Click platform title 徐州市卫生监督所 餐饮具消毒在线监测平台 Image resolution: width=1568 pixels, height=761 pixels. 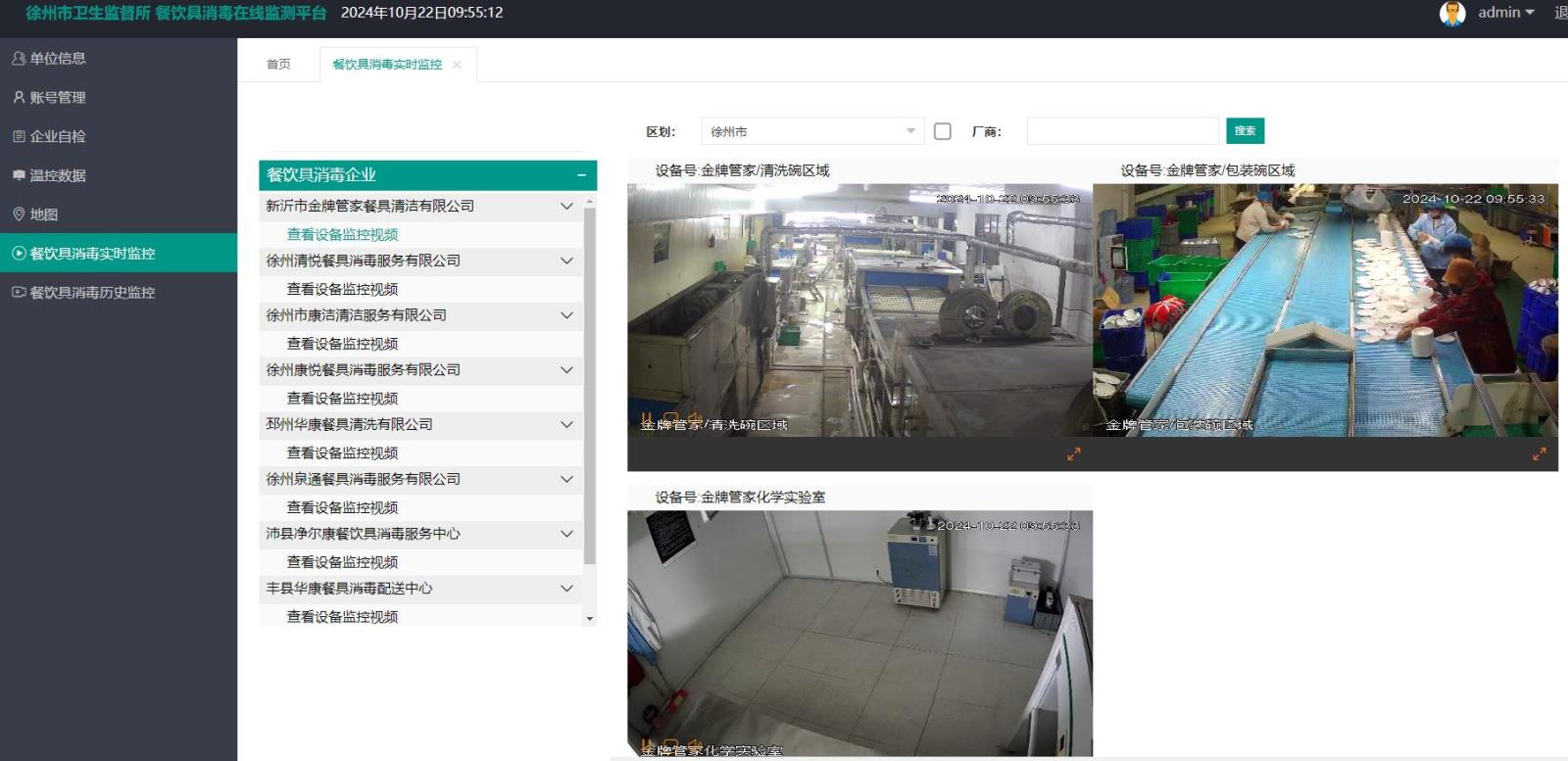[x=175, y=13]
